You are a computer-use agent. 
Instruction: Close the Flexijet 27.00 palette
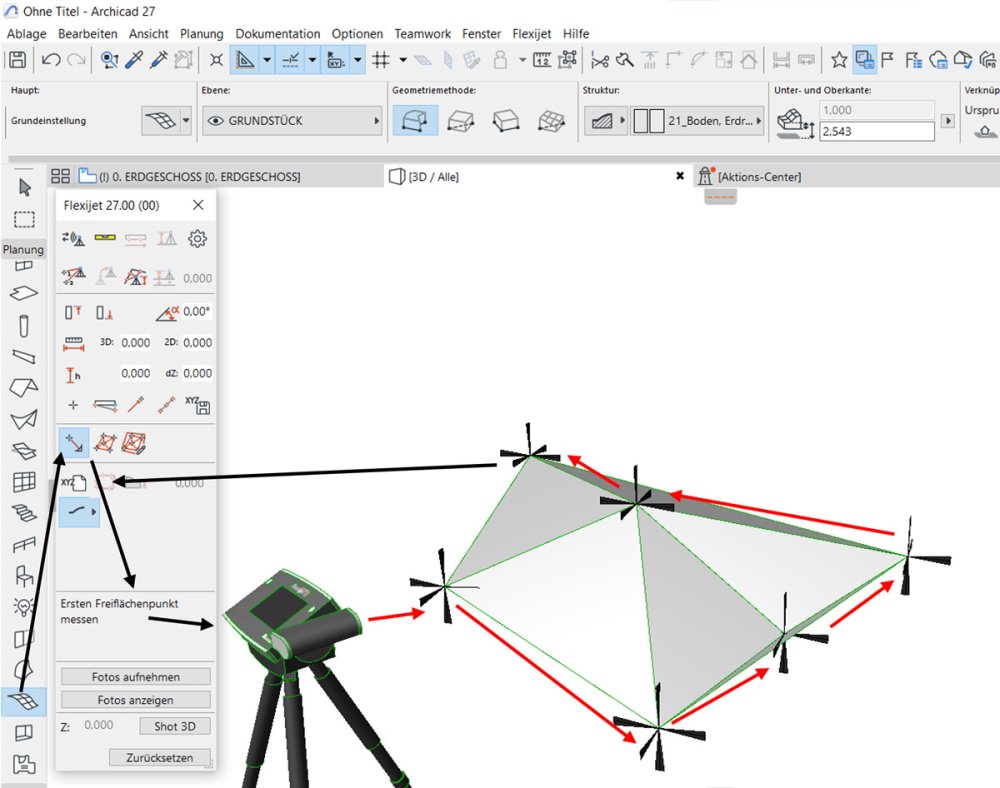tap(198, 205)
